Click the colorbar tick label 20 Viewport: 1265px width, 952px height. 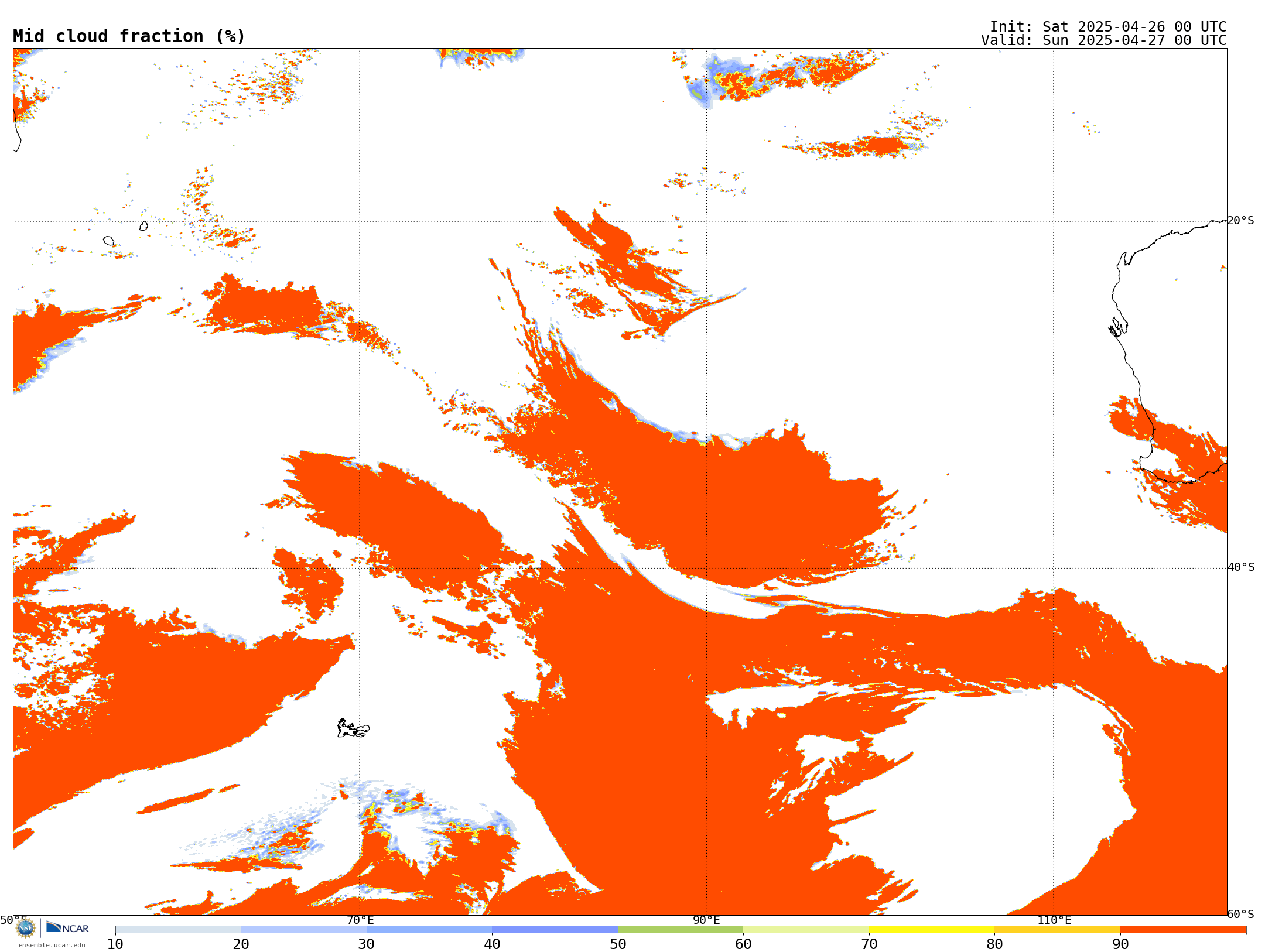[241, 944]
